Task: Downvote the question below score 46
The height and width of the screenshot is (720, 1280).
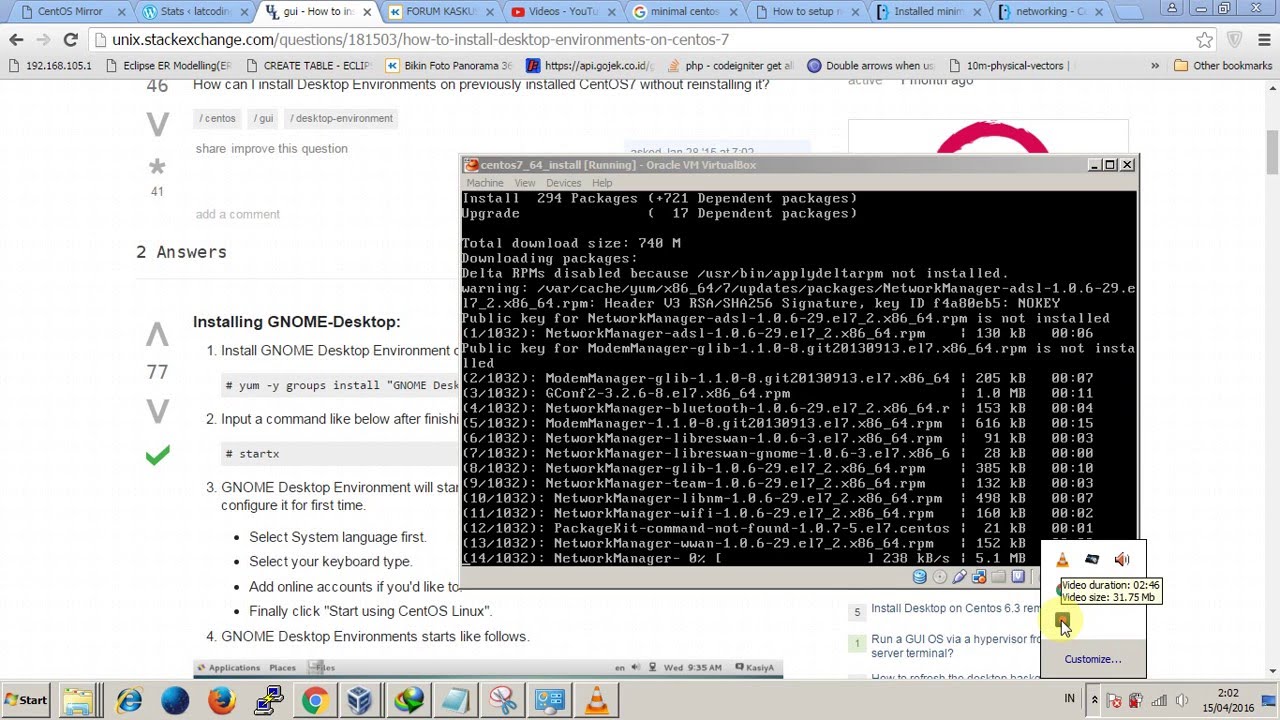Action: coord(157,124)
